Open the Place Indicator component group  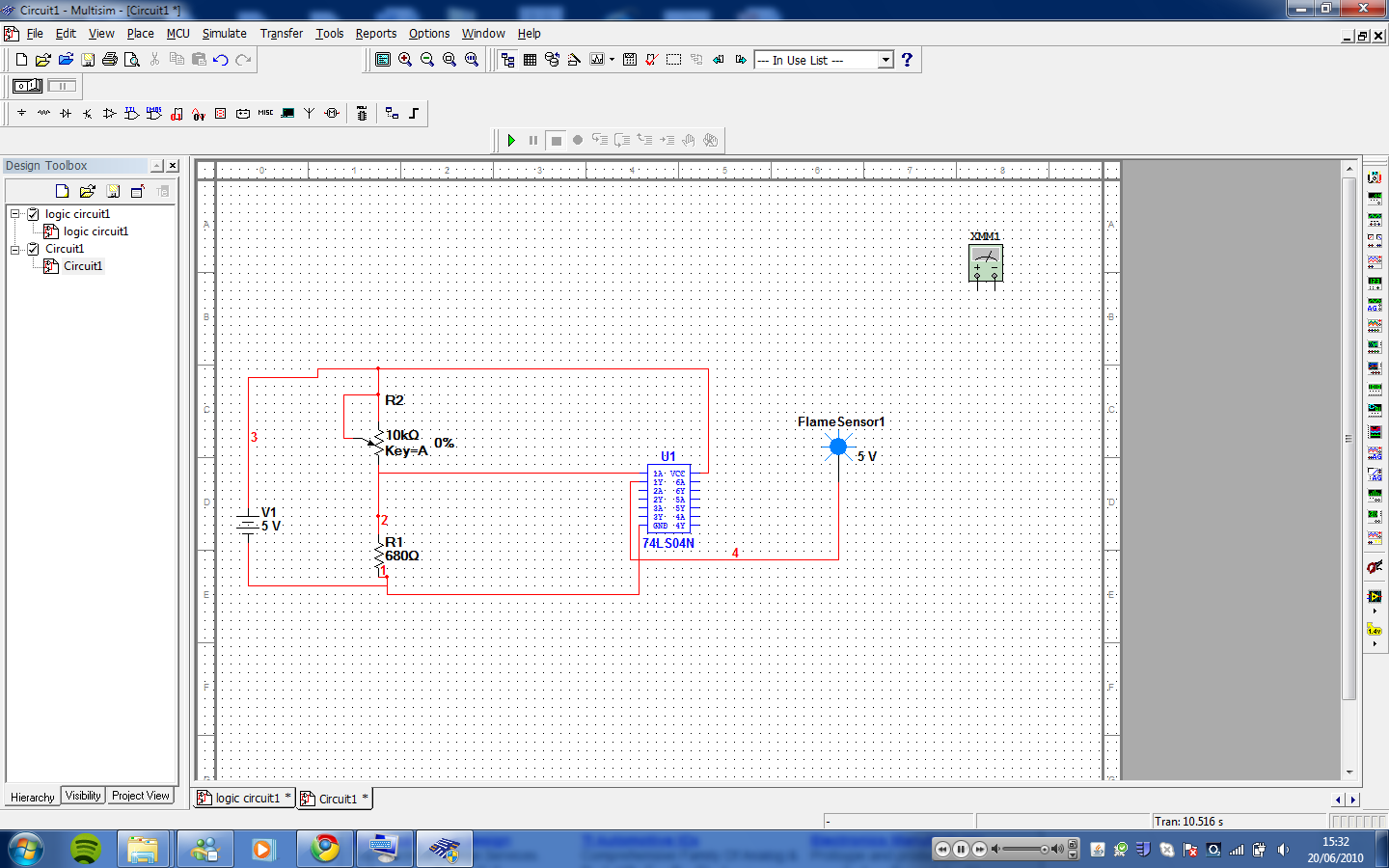pyautogui.click(x=221, y=114)
